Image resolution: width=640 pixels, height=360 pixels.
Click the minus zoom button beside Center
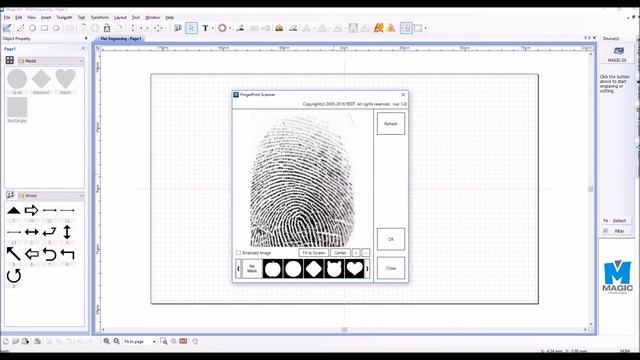(366, 253)
